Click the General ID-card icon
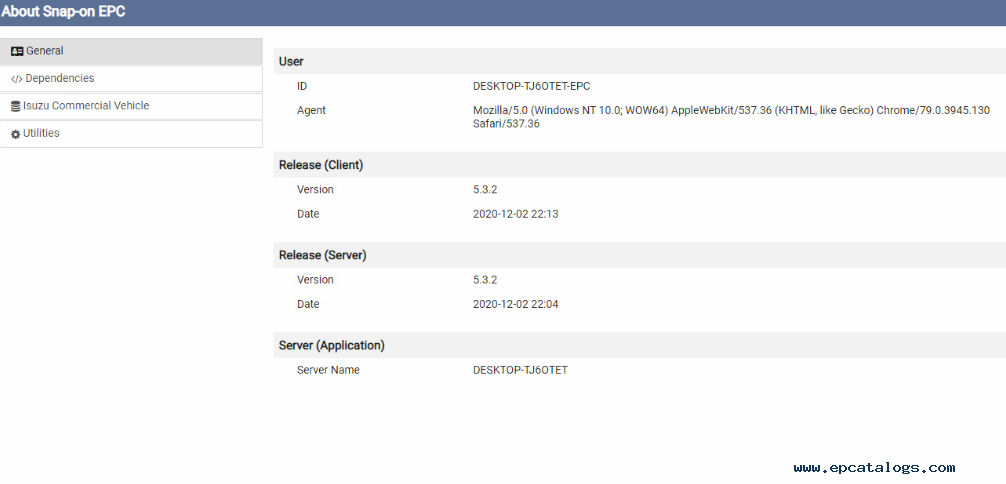 [x=17, y=51]
